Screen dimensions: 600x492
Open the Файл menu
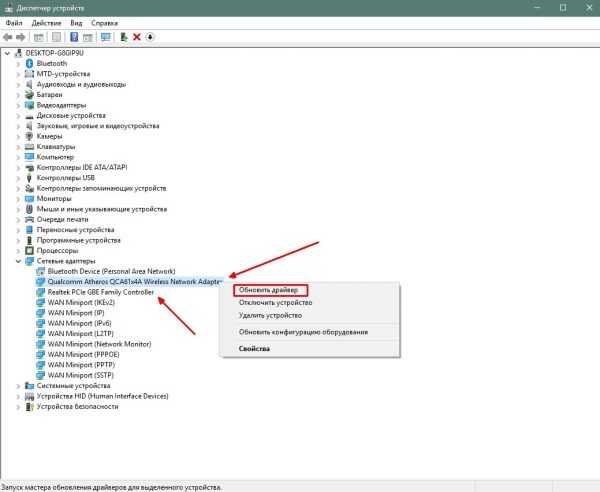tap(14, 23)
